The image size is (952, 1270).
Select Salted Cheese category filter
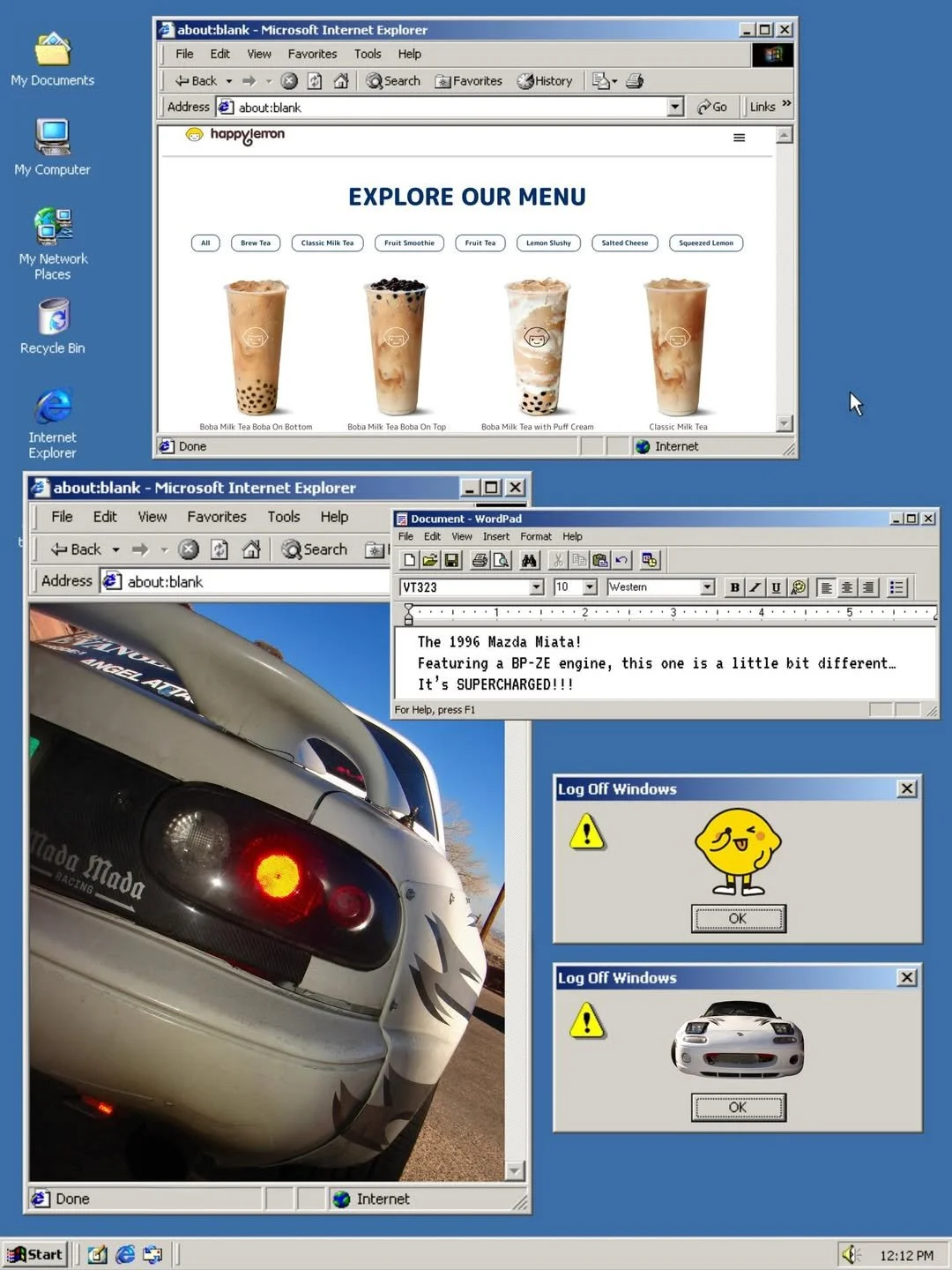pos(624,243)
